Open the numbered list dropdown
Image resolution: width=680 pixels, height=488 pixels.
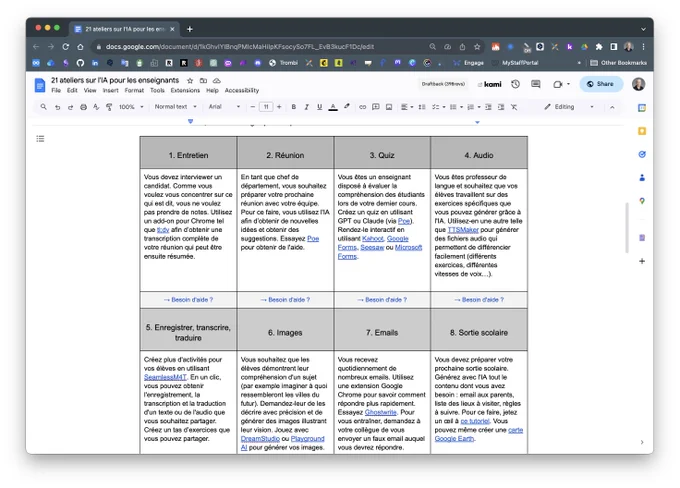(x=474, y=107)
